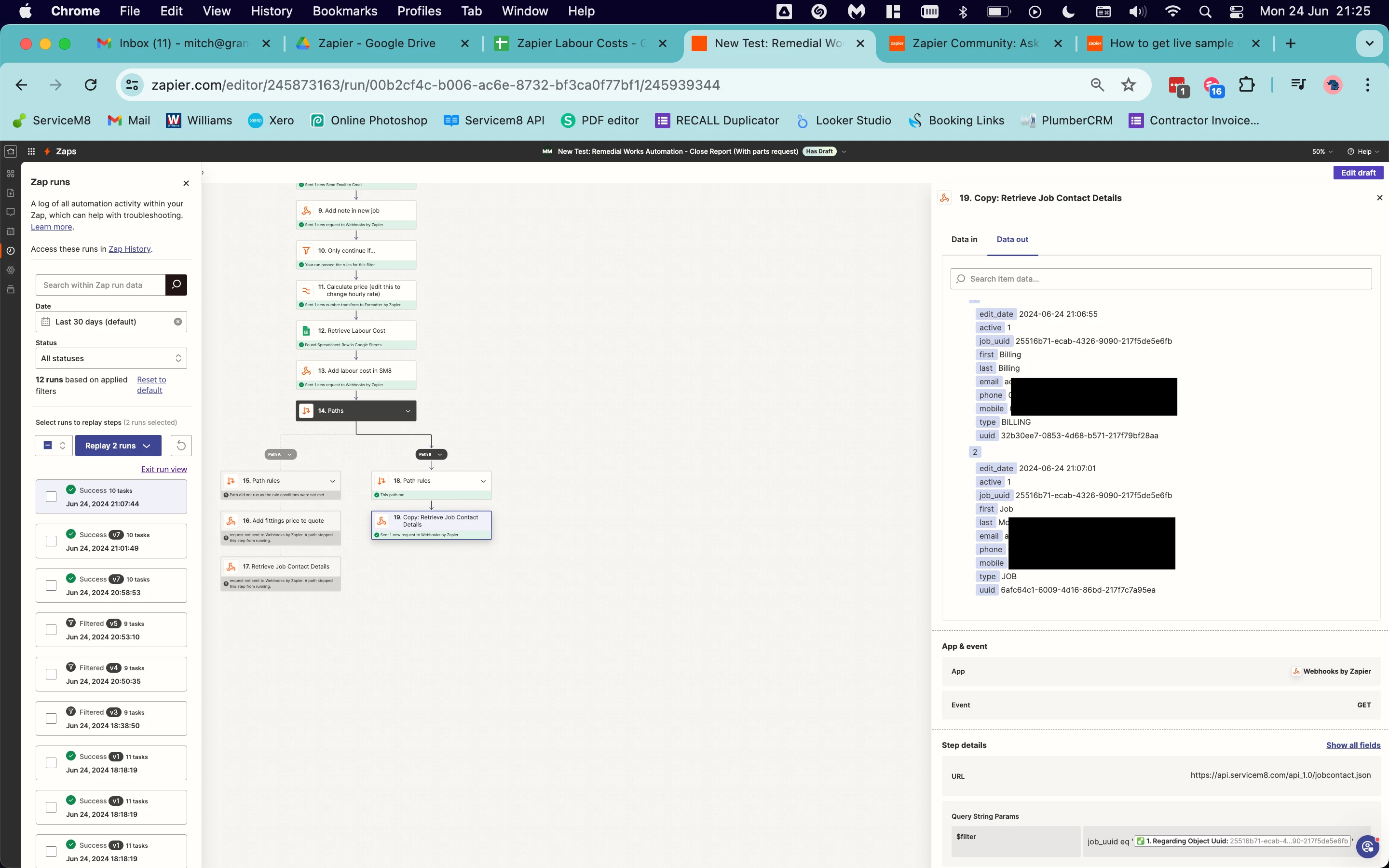
Task: Click the Webhooks icon on step 13
Action: click(x=307, y=371)
